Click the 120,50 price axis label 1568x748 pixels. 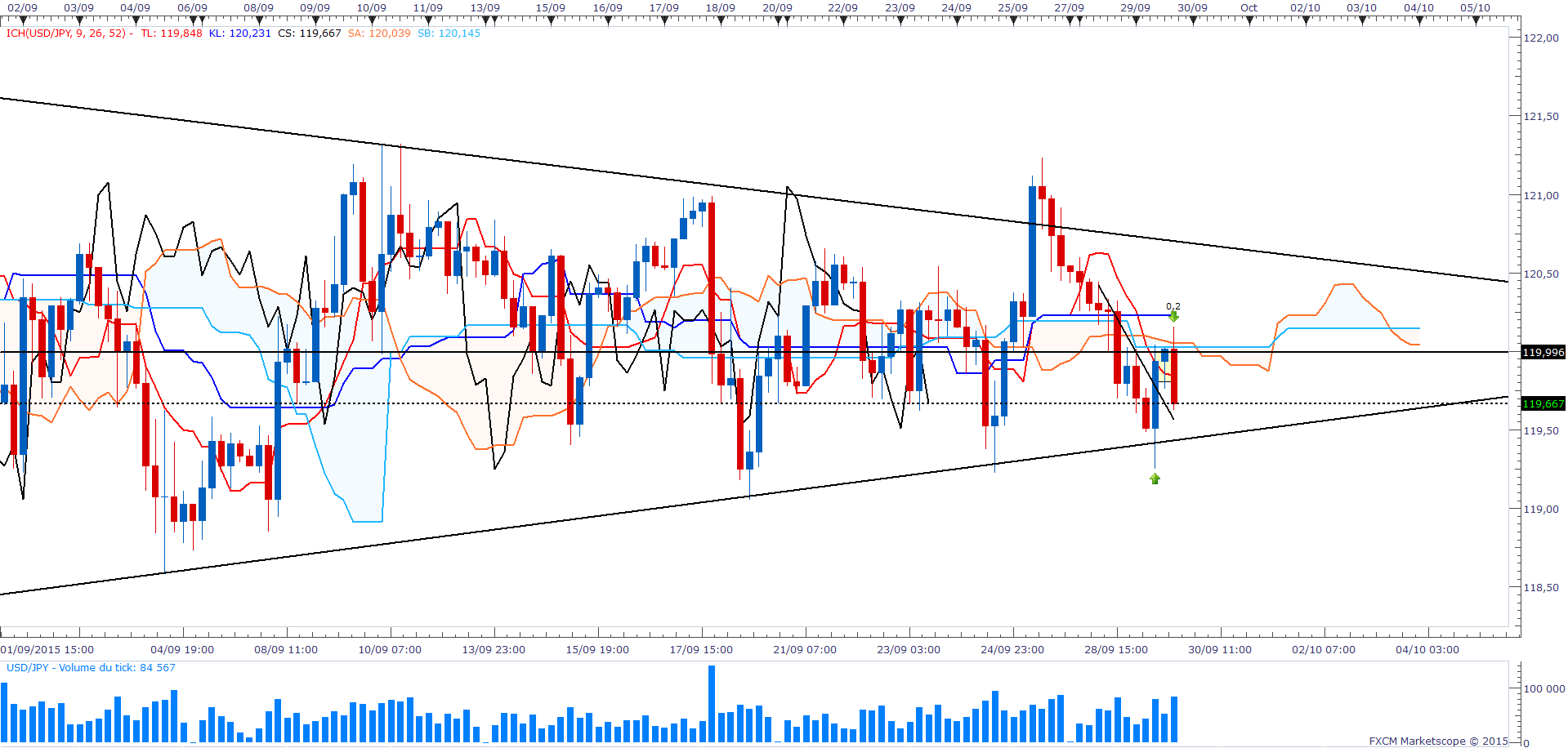pos(1542,274)
